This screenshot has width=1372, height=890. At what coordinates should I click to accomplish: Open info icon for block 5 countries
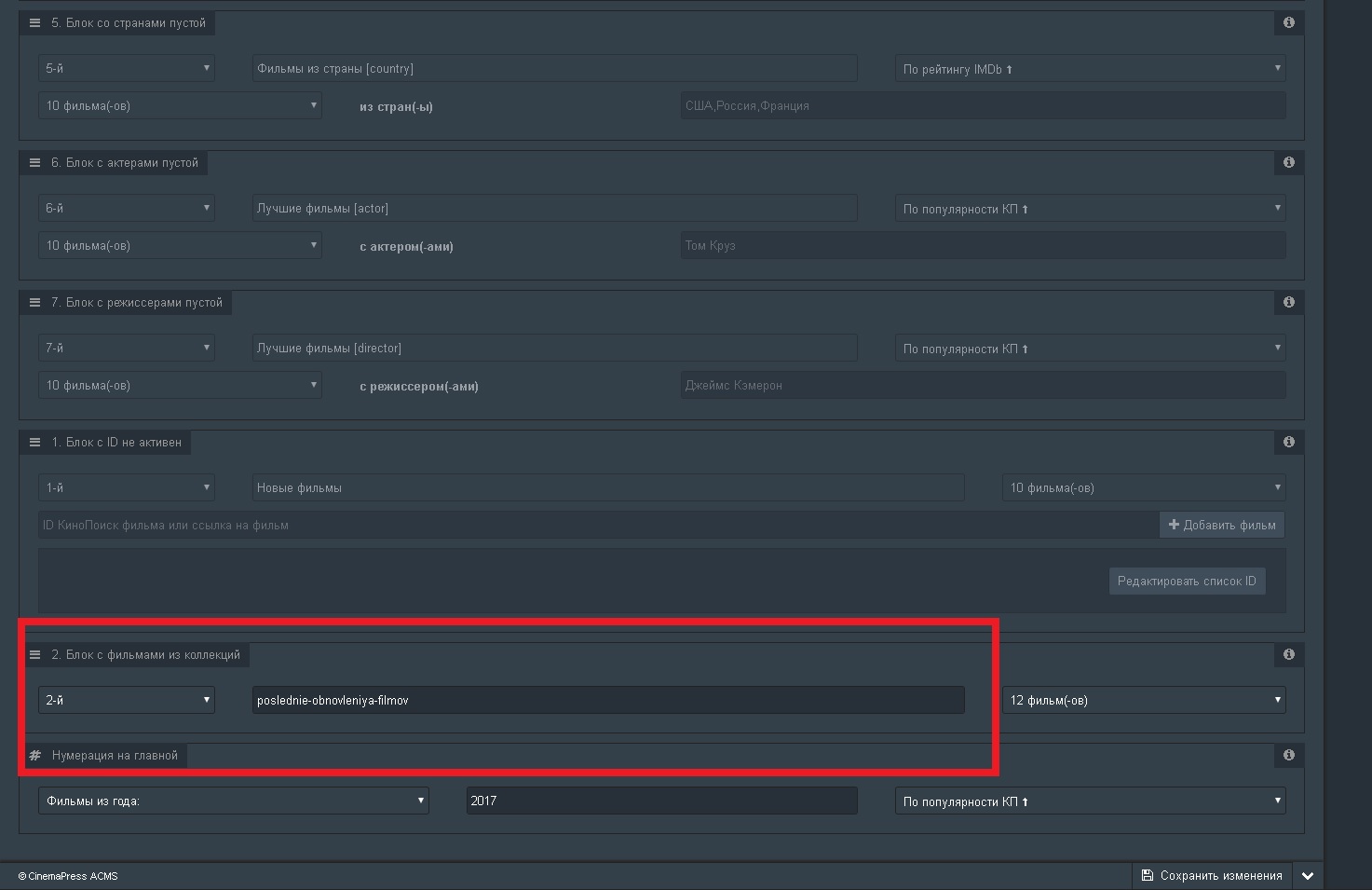[x=1289, y=22]
